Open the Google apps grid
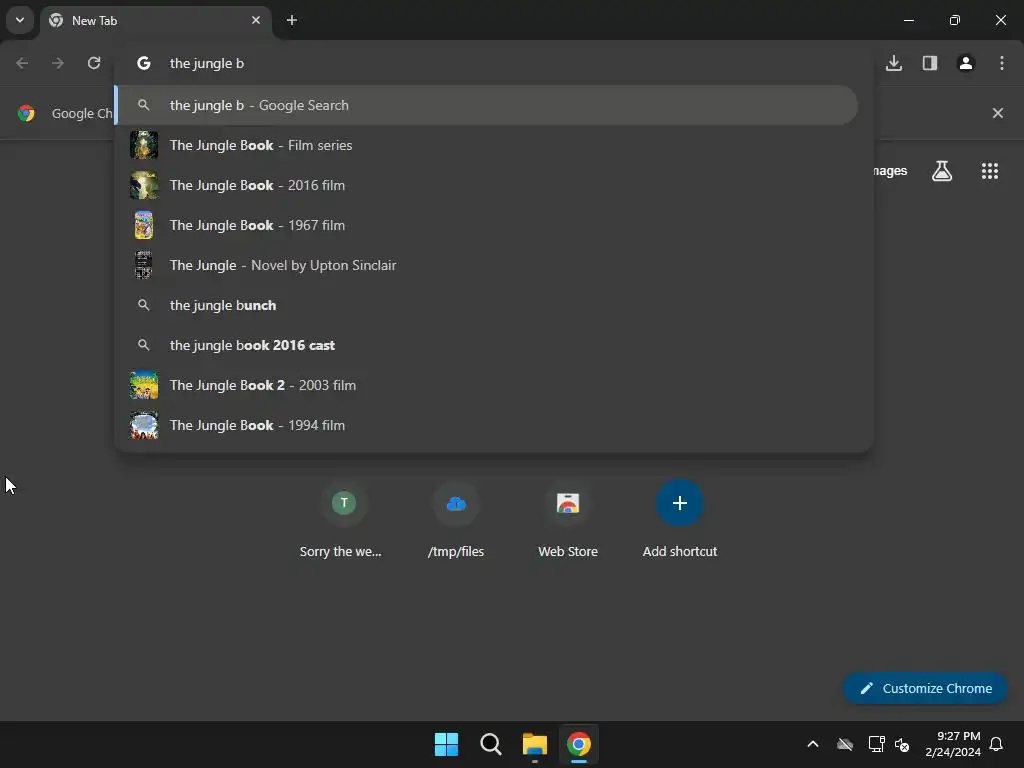The width and height of the screenshot is (1024, 768). click(990, 171)
